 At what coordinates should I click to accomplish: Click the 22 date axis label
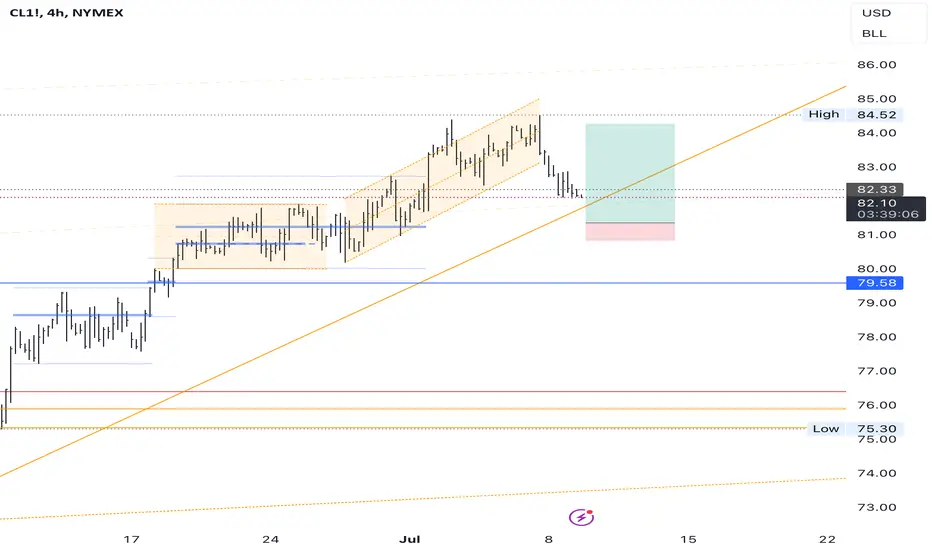[x=827, y=539]
